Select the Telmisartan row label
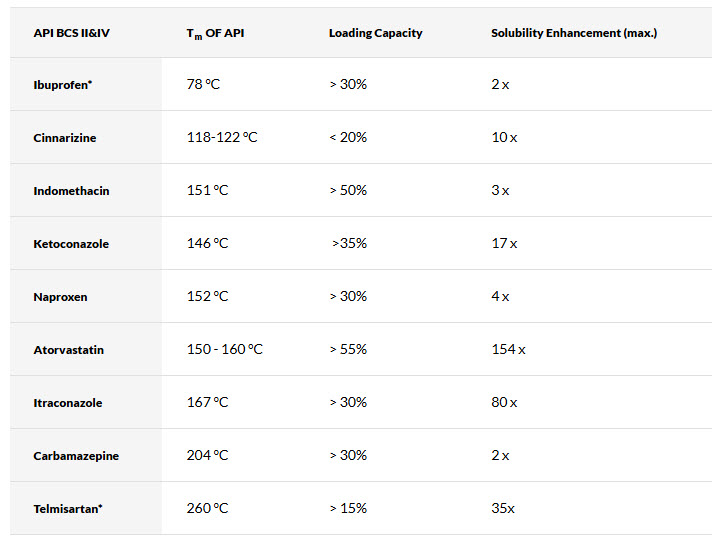The image size is (715, 541). (68, 509)
